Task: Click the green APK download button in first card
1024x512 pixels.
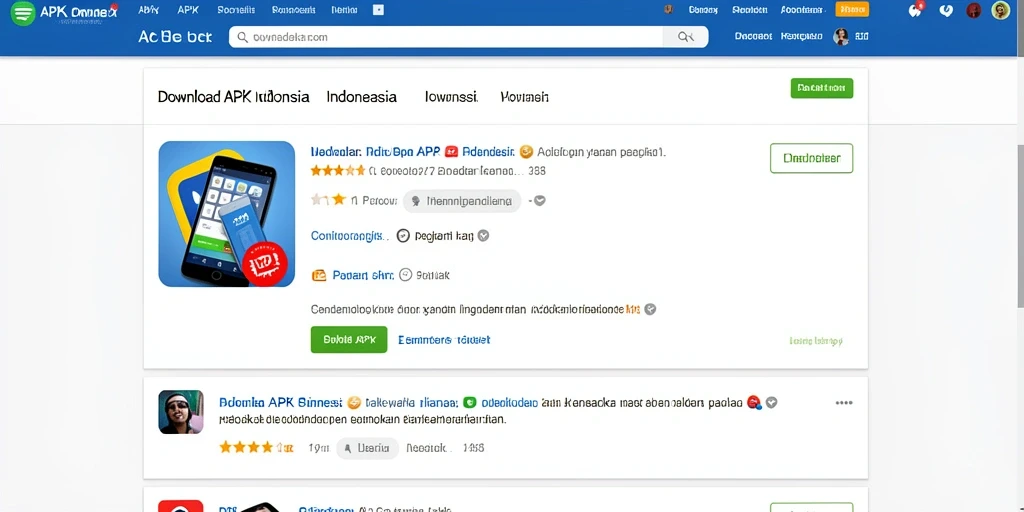Action: [x=349, y=340]
